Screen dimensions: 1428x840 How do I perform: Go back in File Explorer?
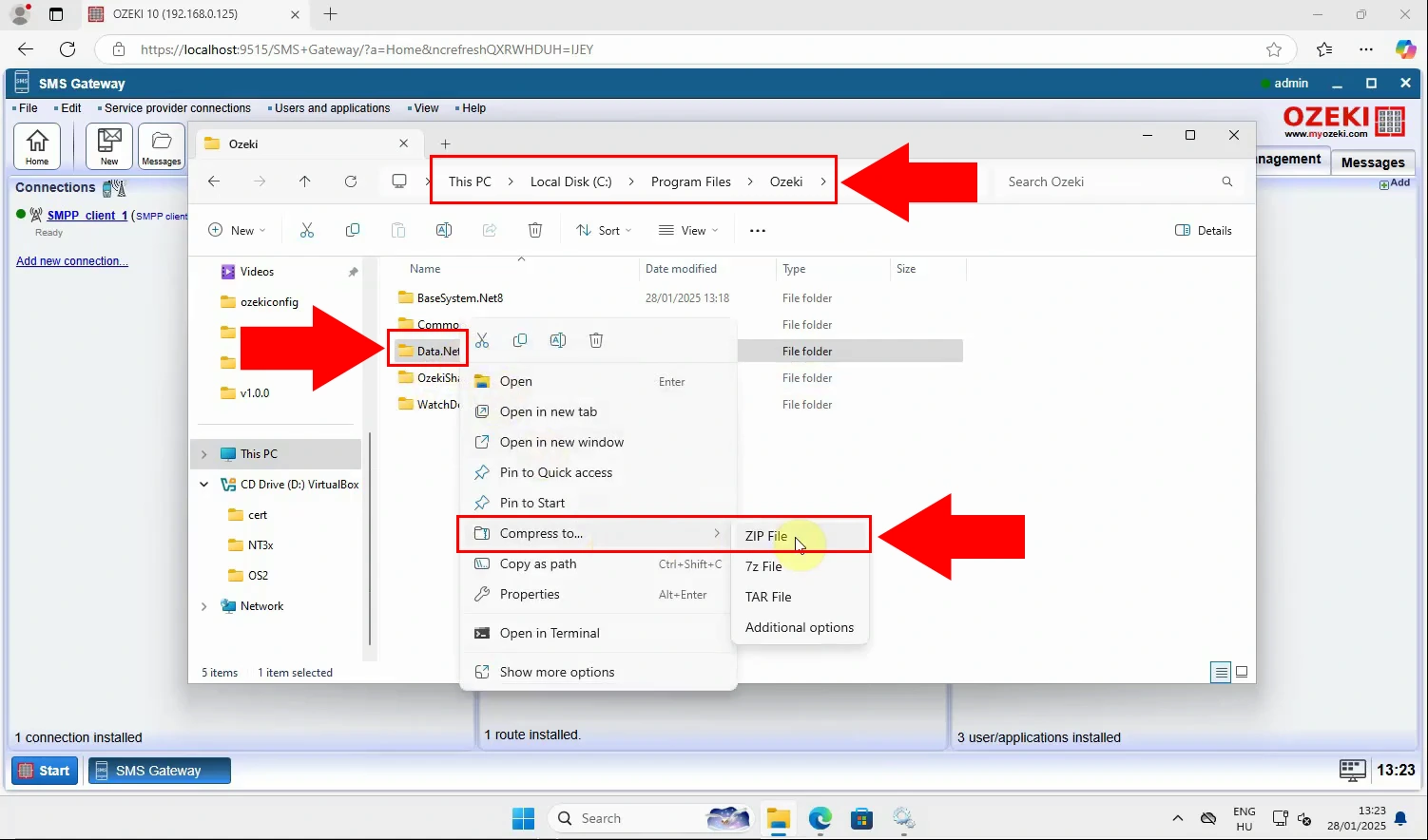pos(214,181)
